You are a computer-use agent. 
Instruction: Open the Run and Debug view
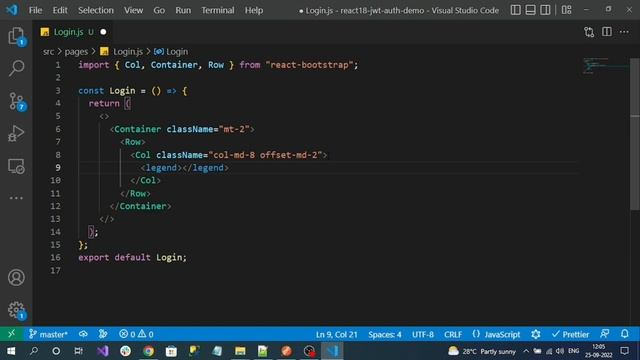pos(16,133)
